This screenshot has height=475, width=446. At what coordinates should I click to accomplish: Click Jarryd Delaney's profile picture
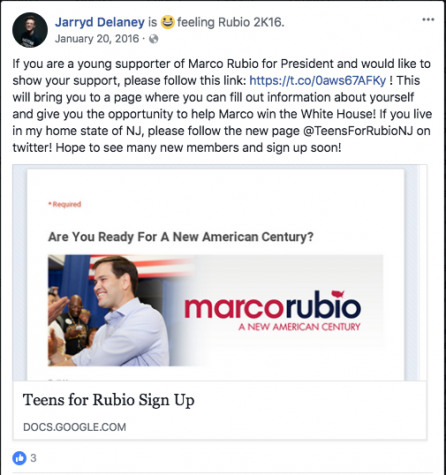30,30
